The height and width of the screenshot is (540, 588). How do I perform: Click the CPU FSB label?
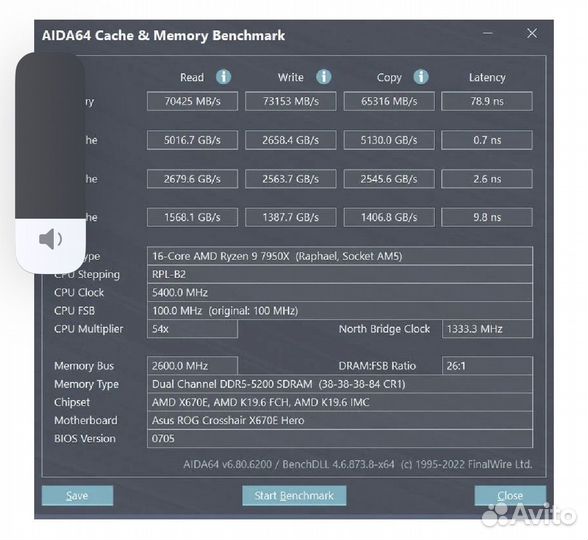(x=75, y=311)
